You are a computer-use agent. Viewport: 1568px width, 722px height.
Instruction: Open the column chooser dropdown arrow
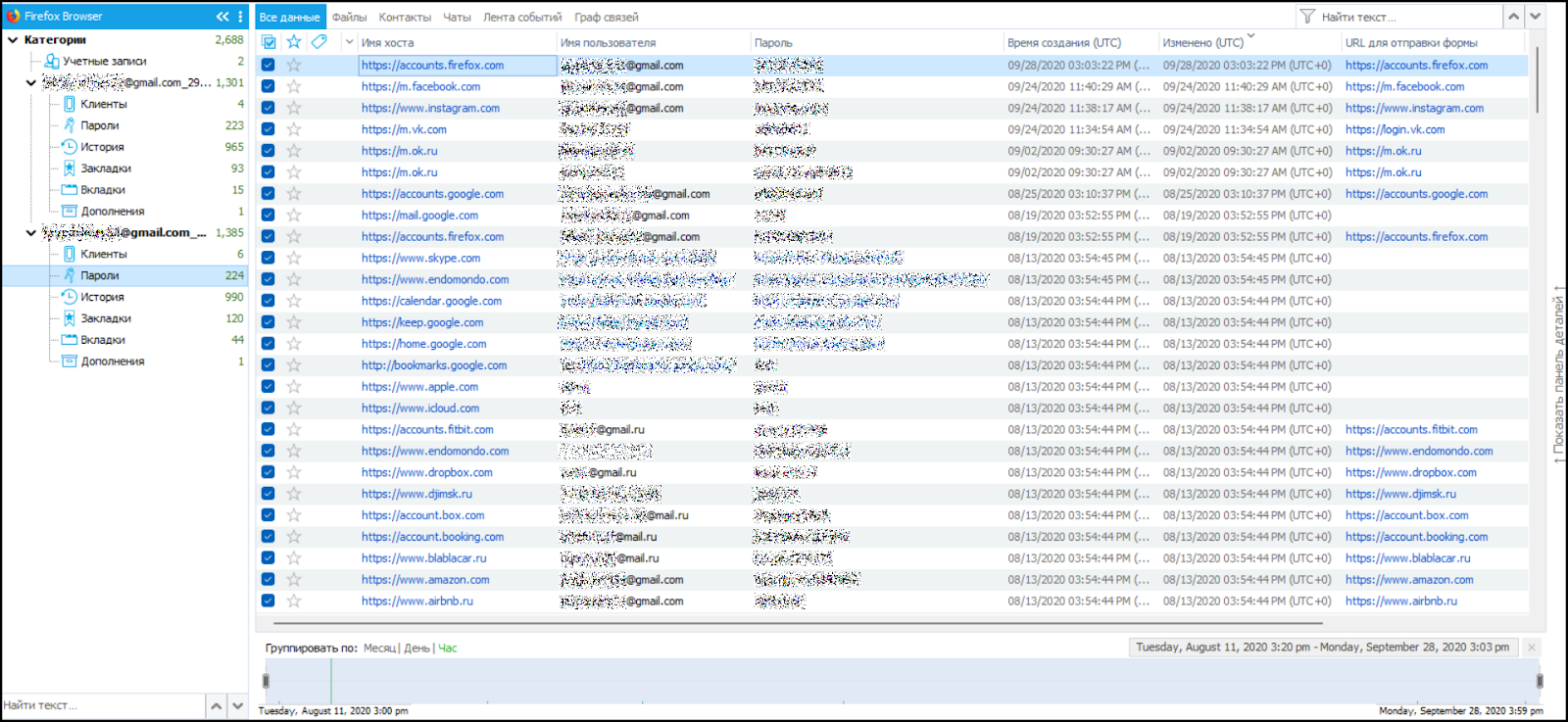point(349,42)
